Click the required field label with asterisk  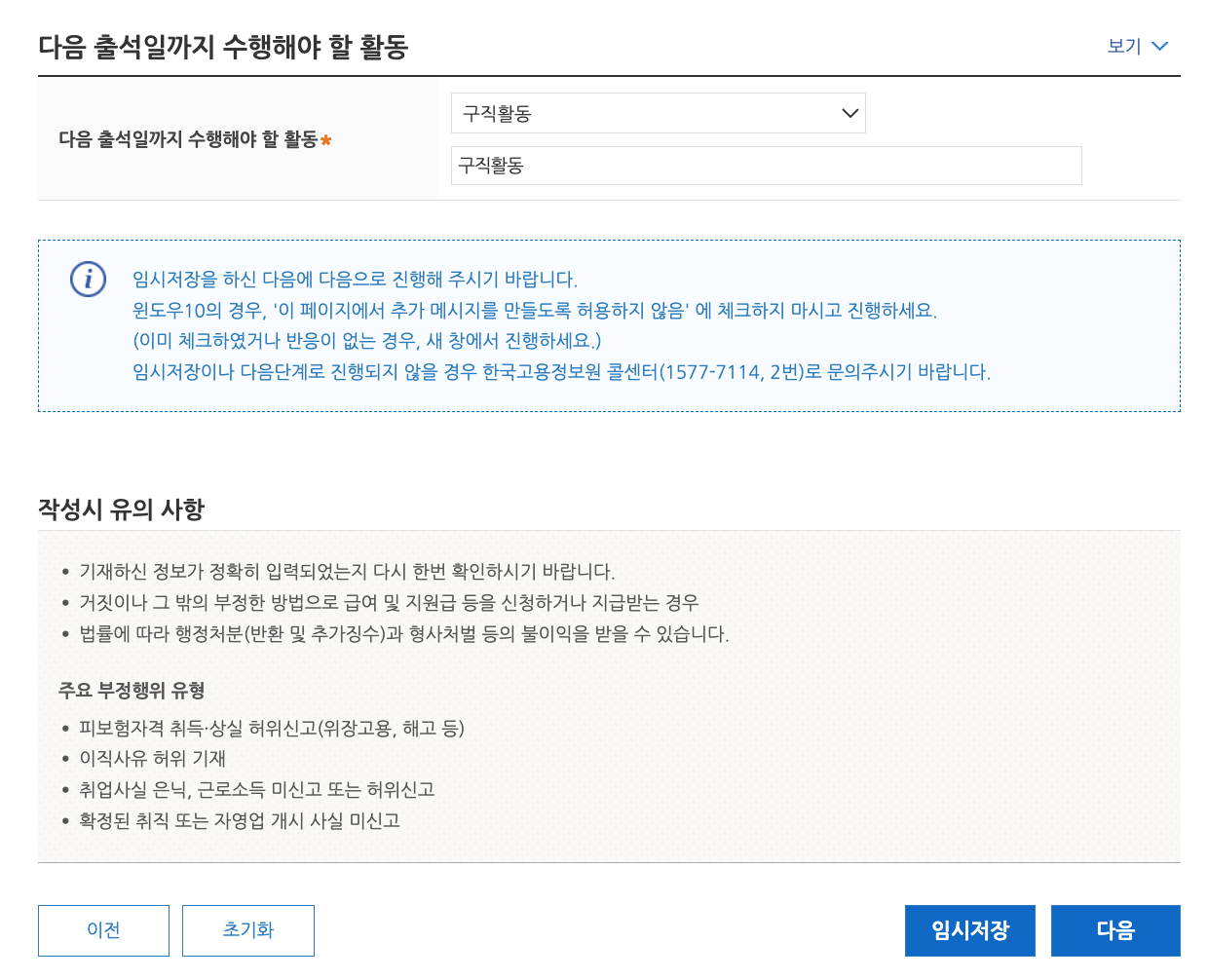[x=195, y=139]
